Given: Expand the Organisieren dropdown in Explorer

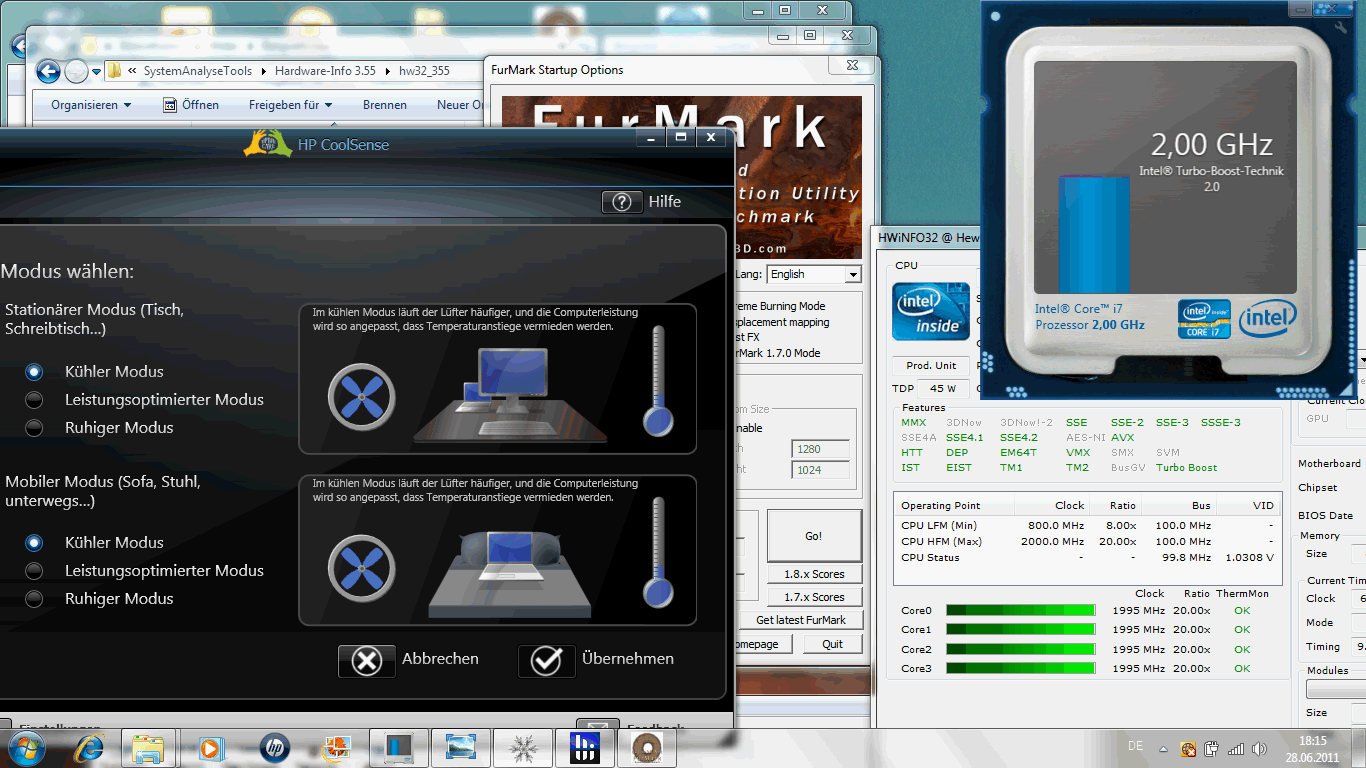Looking at the screenshot, I should pos(91,105).
